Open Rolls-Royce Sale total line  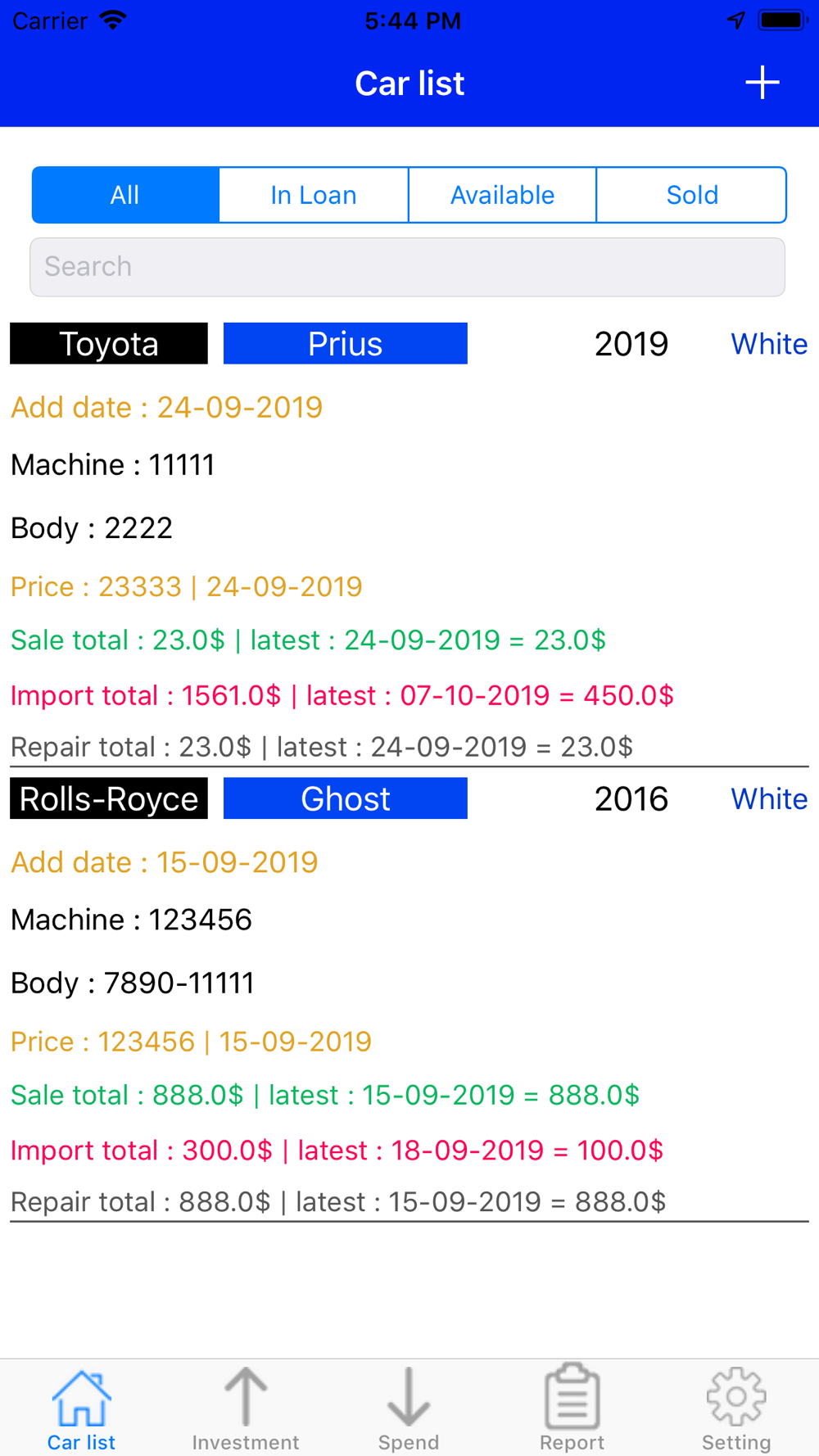tap(324, 1095)
